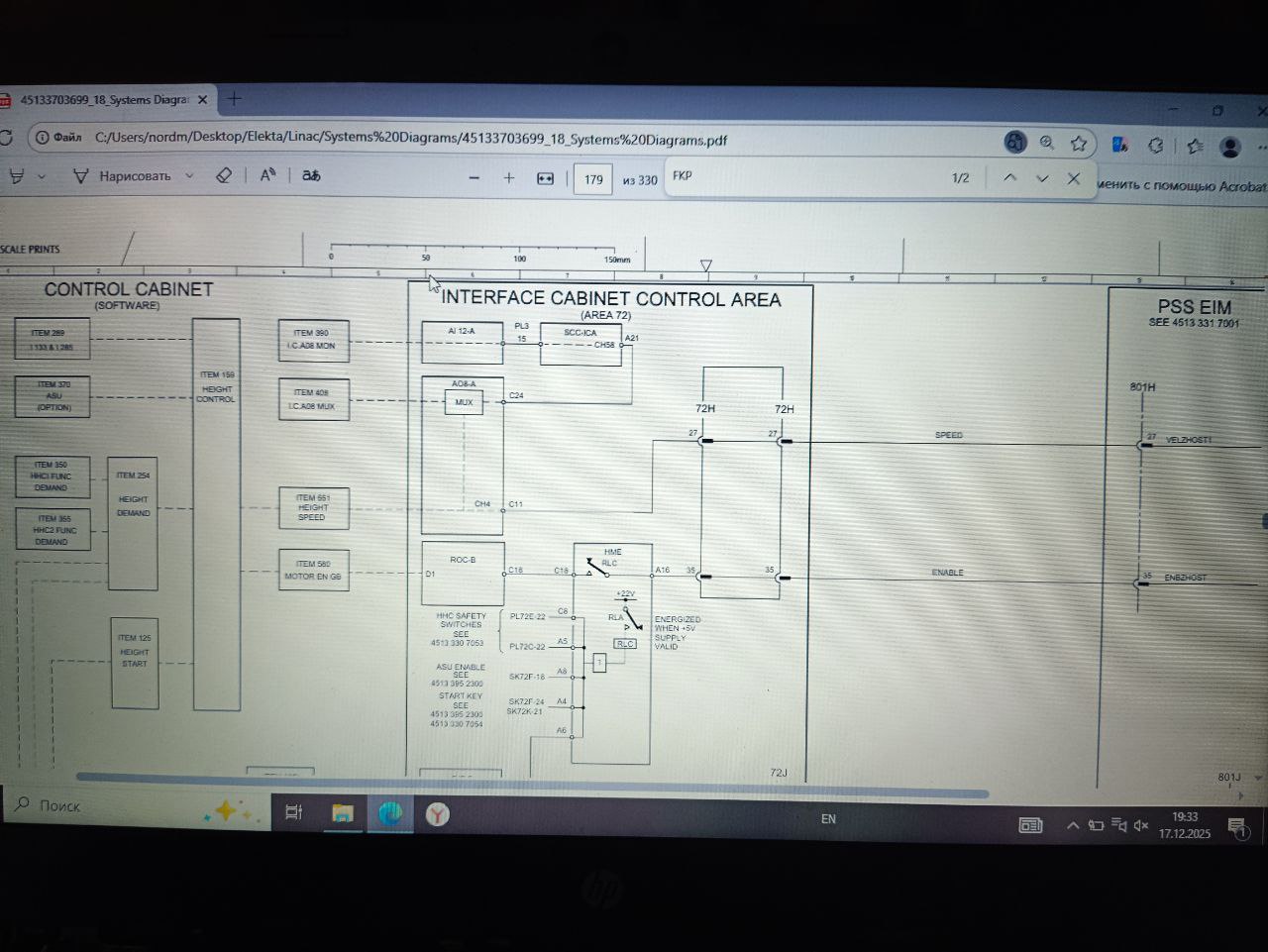Expand highlight tool dropdown arrow

pyautogui.click(x=42, y=176)
